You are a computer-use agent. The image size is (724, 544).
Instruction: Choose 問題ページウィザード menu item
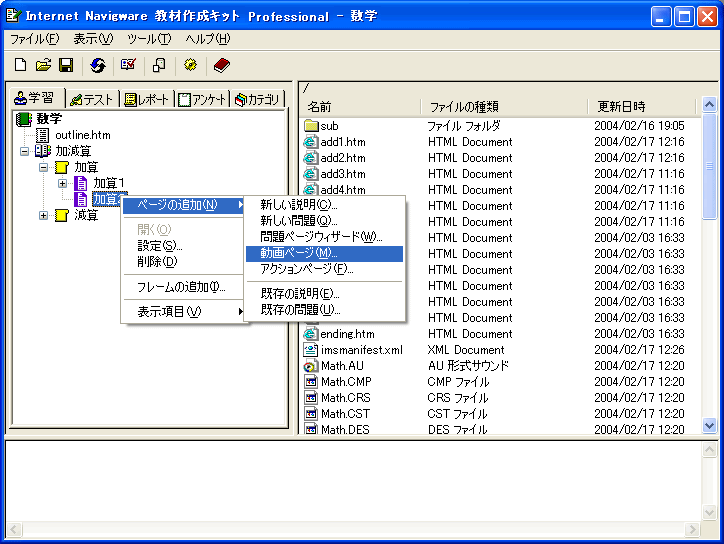click(324, 237)
